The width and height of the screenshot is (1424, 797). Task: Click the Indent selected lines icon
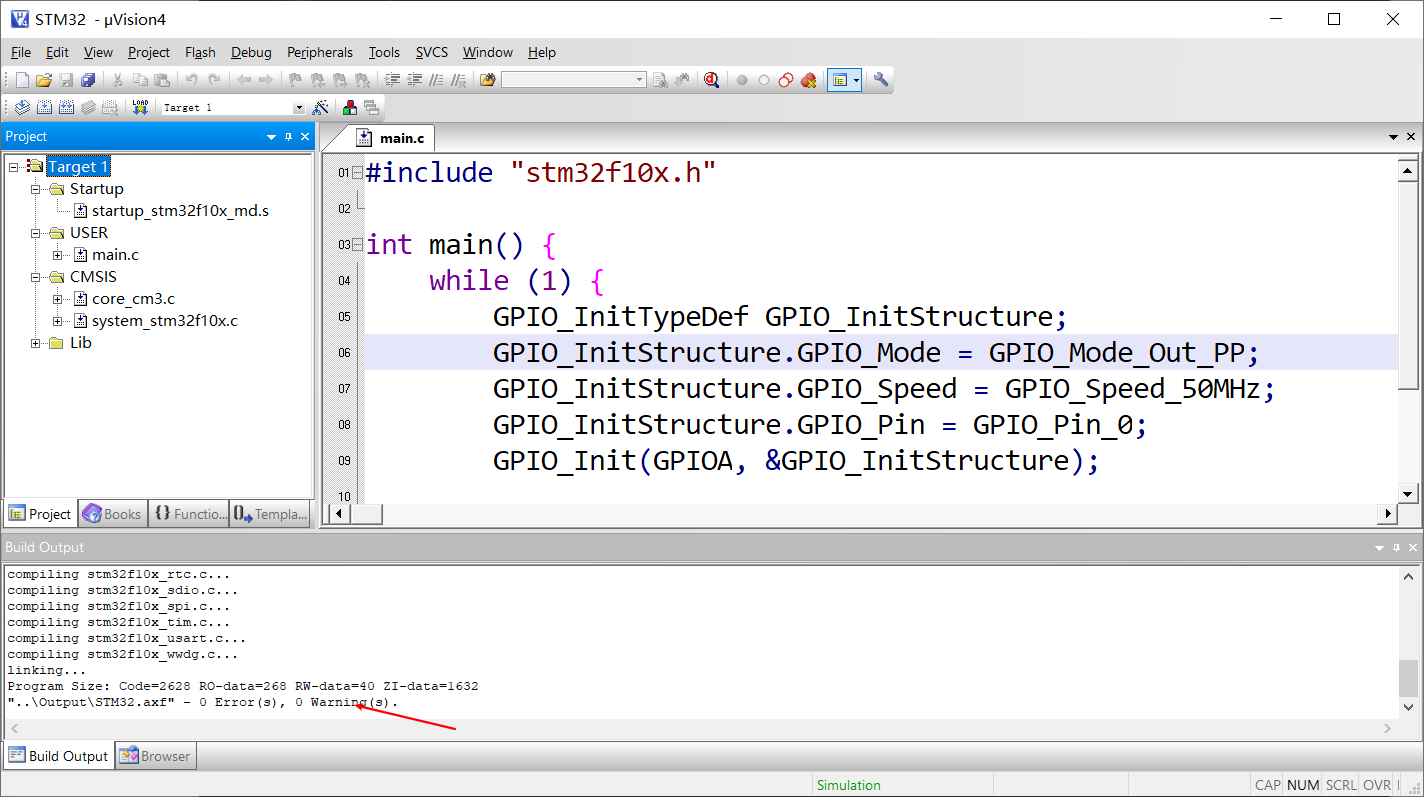[392, 80]
